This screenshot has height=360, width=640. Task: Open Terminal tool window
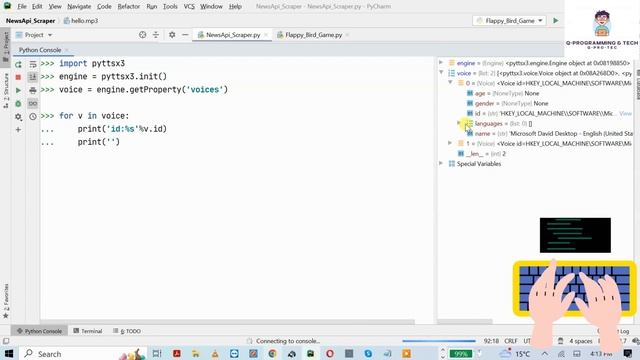pyautogui.click(x=87, y=331)
